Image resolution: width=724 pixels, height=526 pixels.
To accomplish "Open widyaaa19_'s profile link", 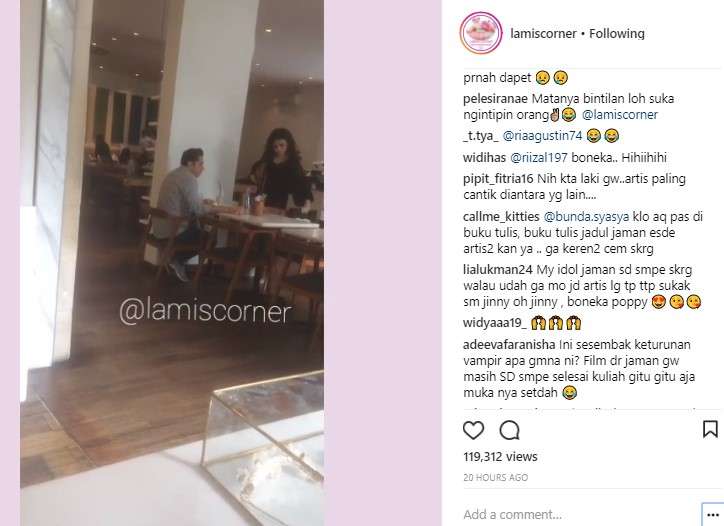I will pyautogui.click(x=495, y=323).
